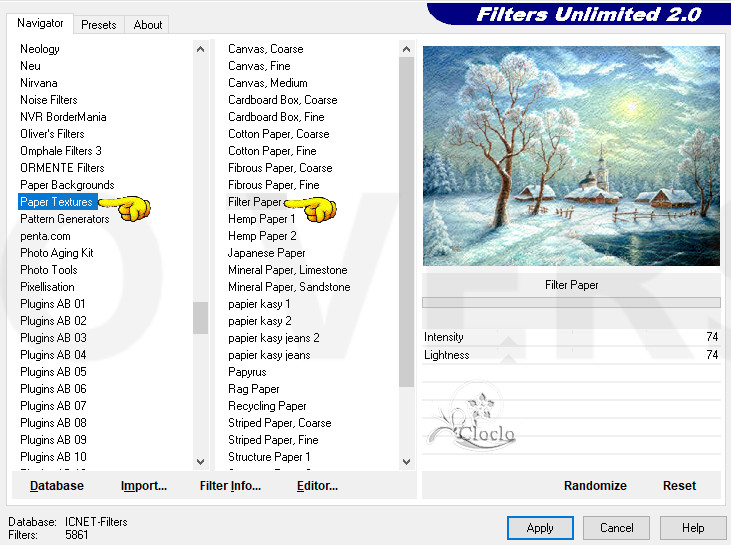This screenshot has width=731, height=545.
Task: Select ORMENTE Filters category
Action: pyautogui.click(x=62, y=168)
